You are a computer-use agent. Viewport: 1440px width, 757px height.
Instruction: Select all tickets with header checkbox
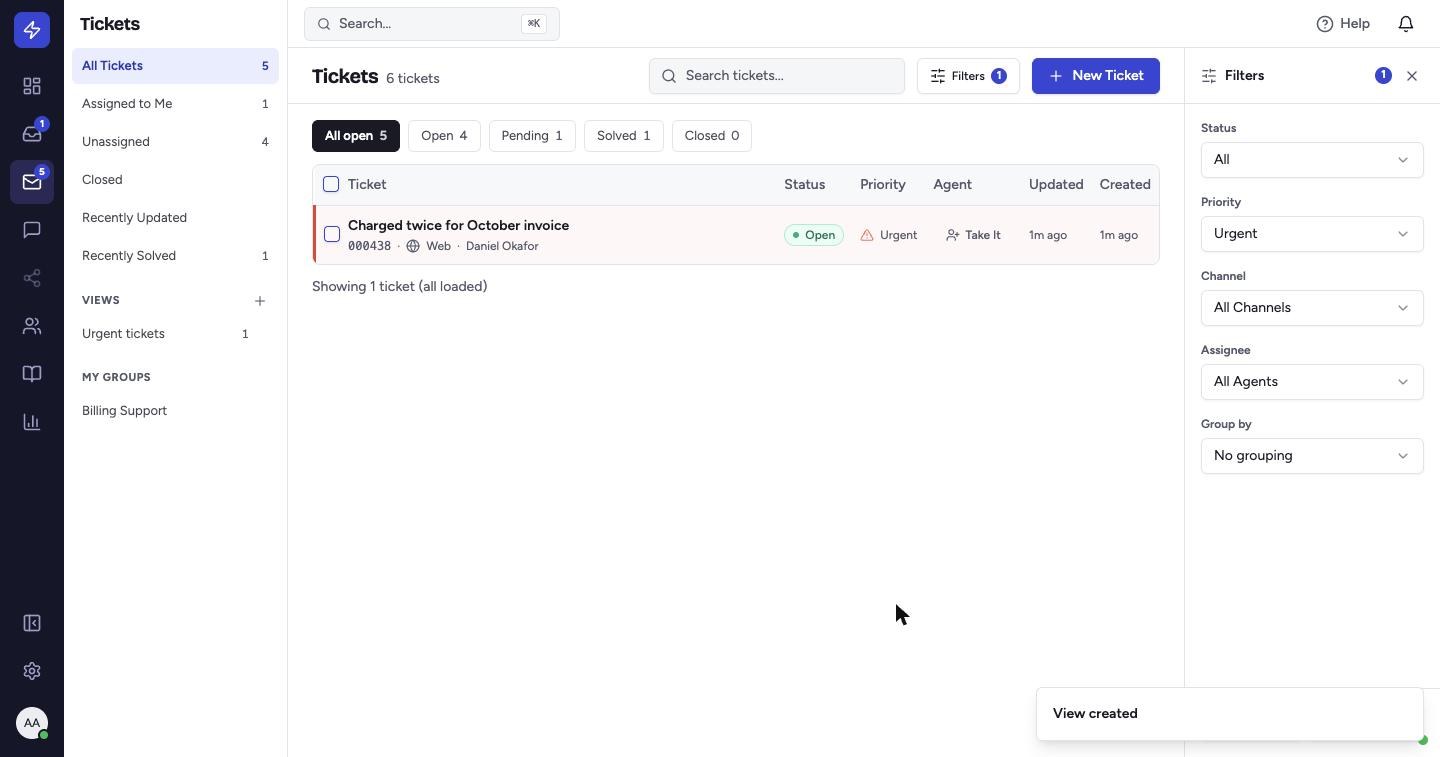[331, 184]
